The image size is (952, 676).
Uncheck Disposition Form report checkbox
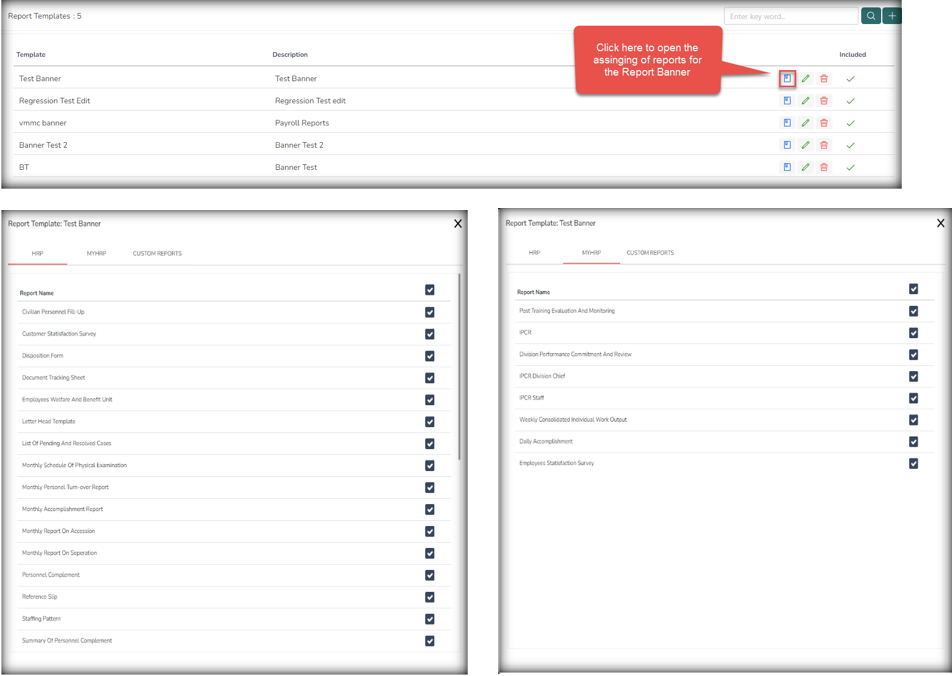click(x=430, y=356)
